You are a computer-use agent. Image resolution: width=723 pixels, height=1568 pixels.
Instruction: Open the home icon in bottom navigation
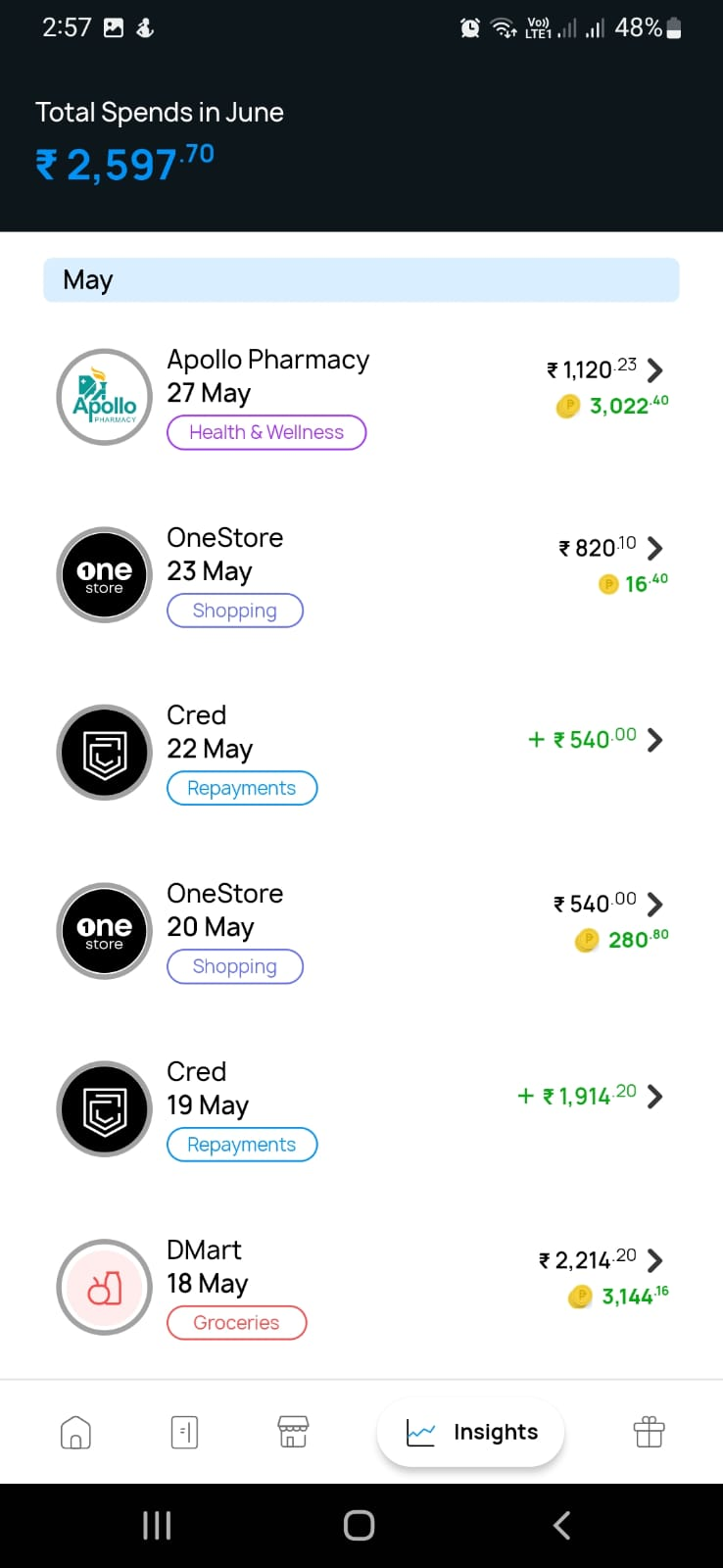click(x=75, y=1433)
